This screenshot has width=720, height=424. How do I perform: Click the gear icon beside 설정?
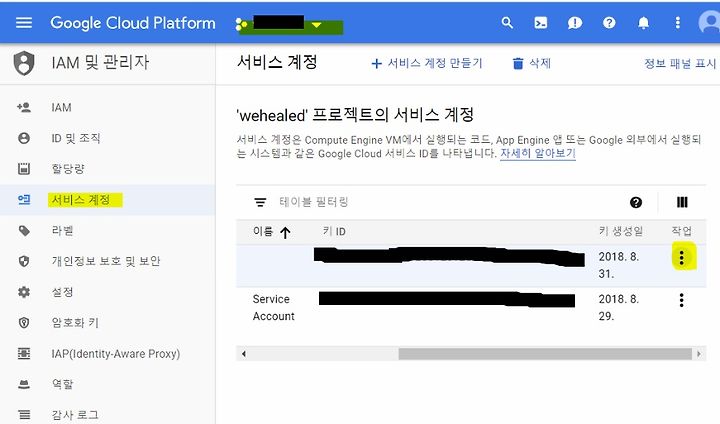click(x=24, y=292)
